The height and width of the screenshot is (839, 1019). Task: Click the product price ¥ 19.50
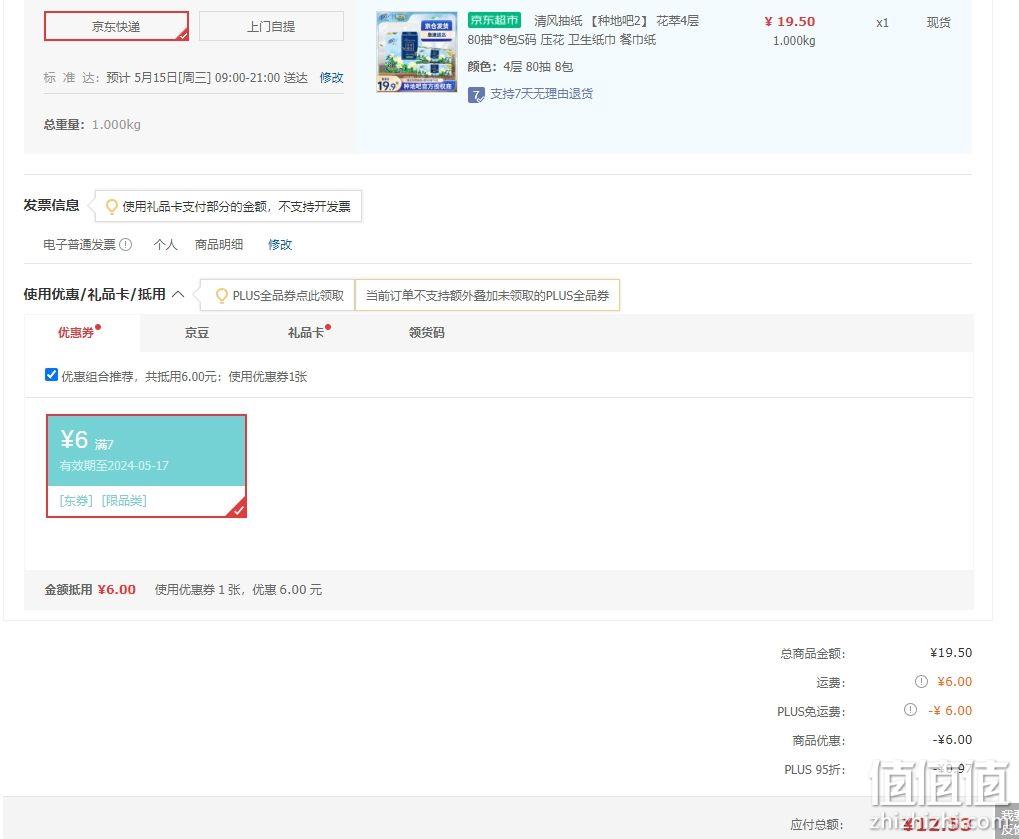(790, 21)
